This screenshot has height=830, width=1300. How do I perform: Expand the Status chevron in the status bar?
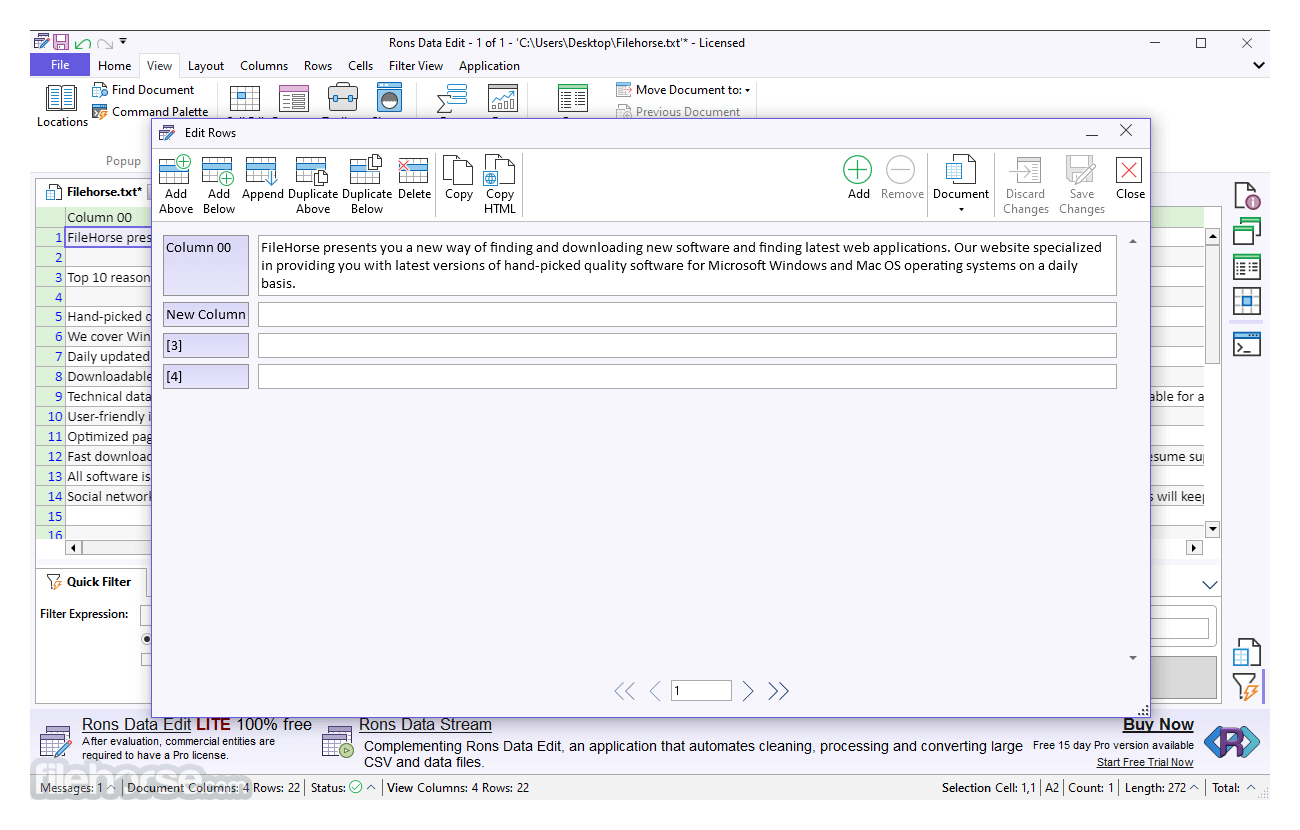(x=371, y=788)
